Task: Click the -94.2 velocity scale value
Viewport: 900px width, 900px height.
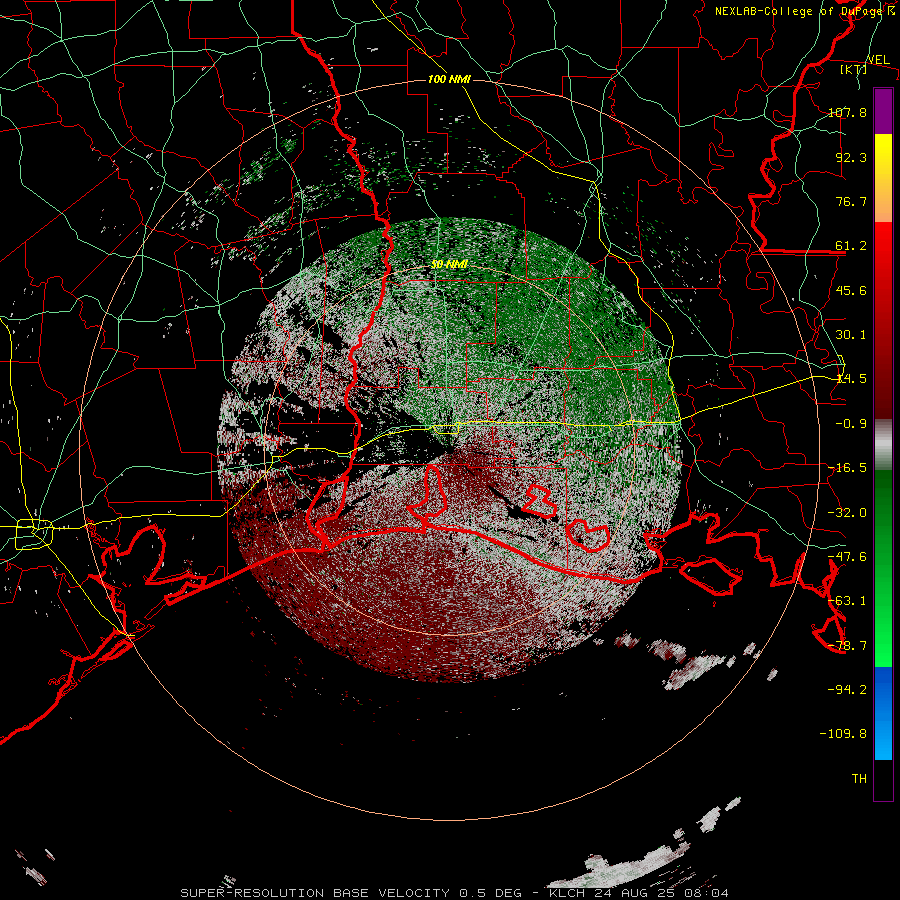Action: pos(847,689)
